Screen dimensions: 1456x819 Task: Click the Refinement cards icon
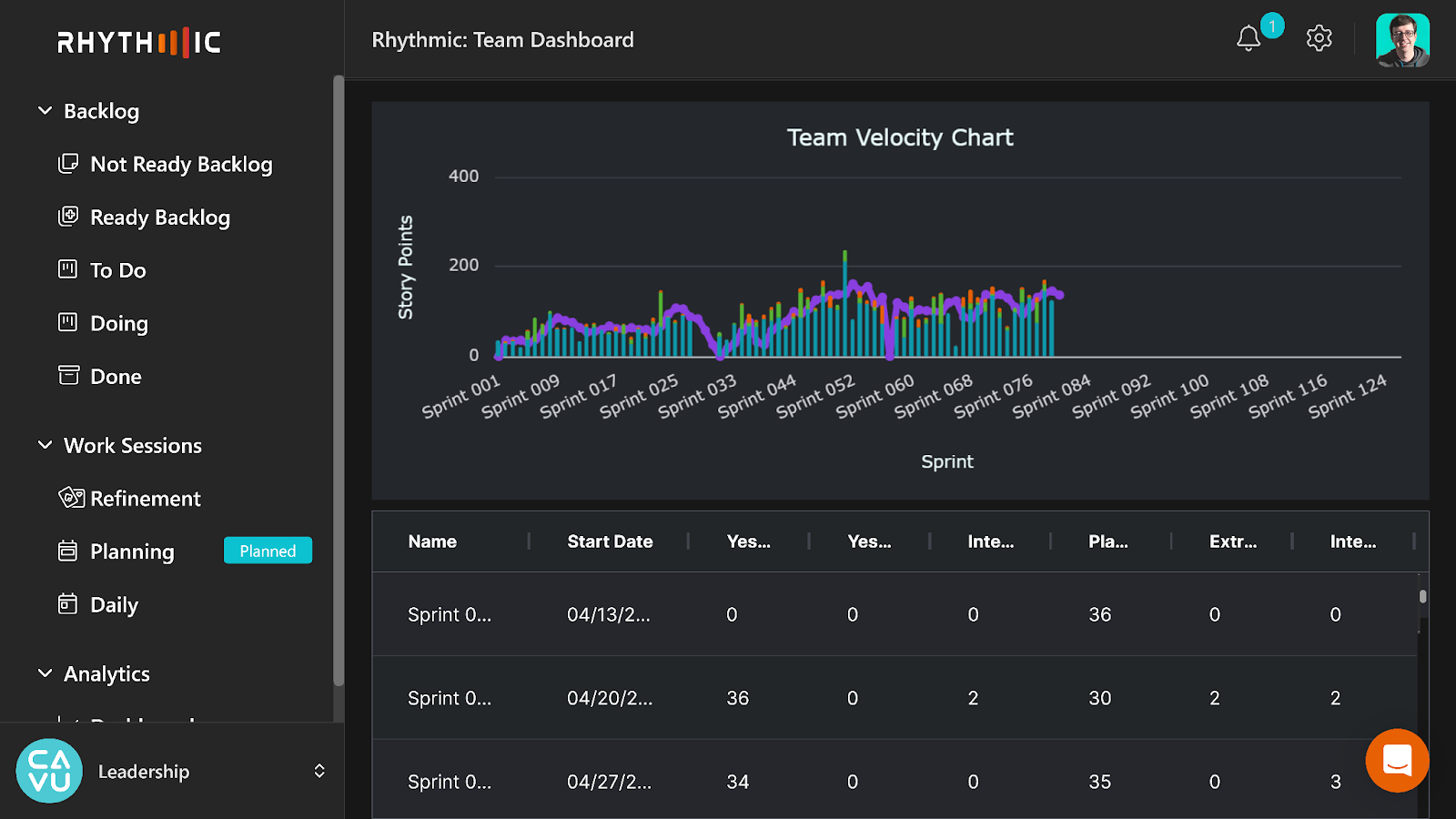[71, 498]
